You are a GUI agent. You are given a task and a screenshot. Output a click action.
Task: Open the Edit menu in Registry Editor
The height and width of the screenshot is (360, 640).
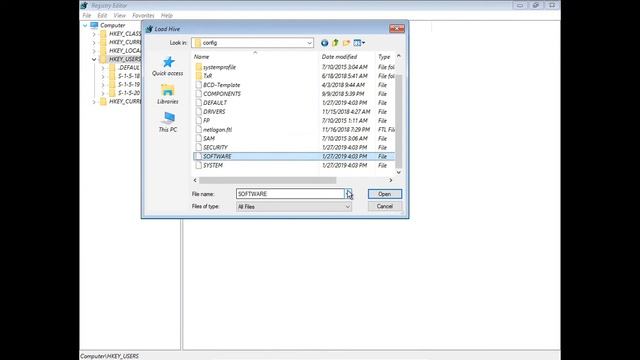(102, 16)
